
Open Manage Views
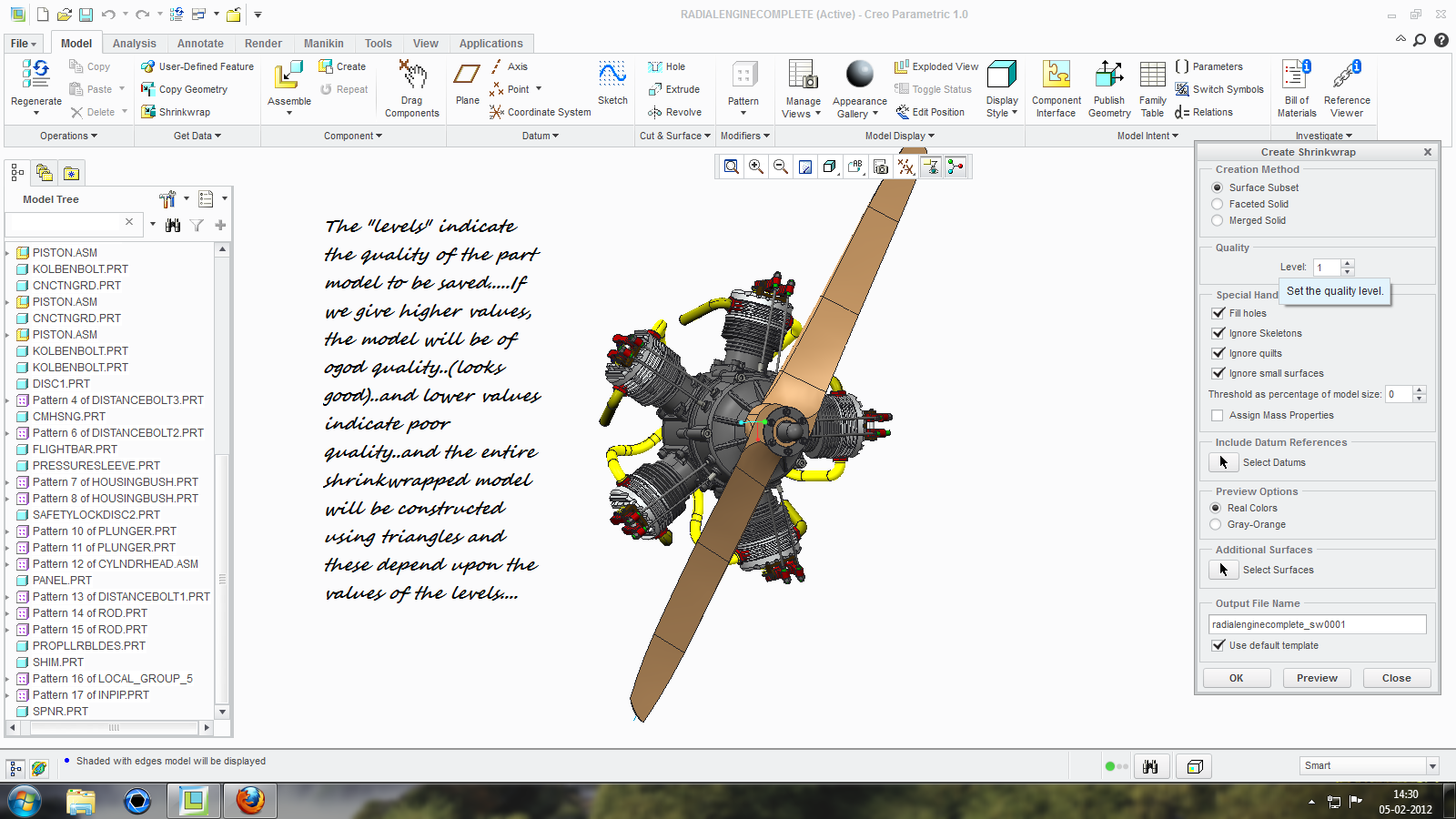(x=803, y=88)
